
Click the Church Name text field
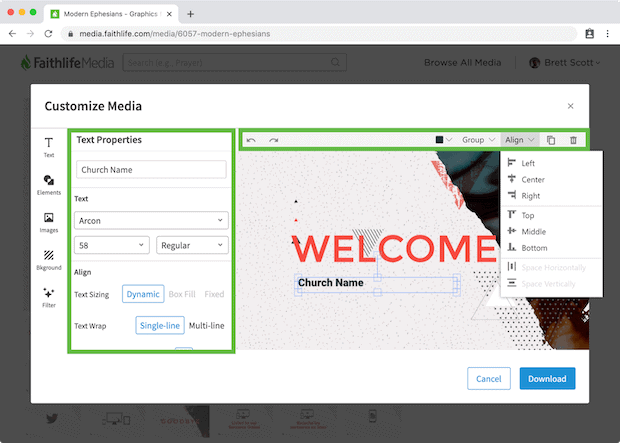coord(151,170)
